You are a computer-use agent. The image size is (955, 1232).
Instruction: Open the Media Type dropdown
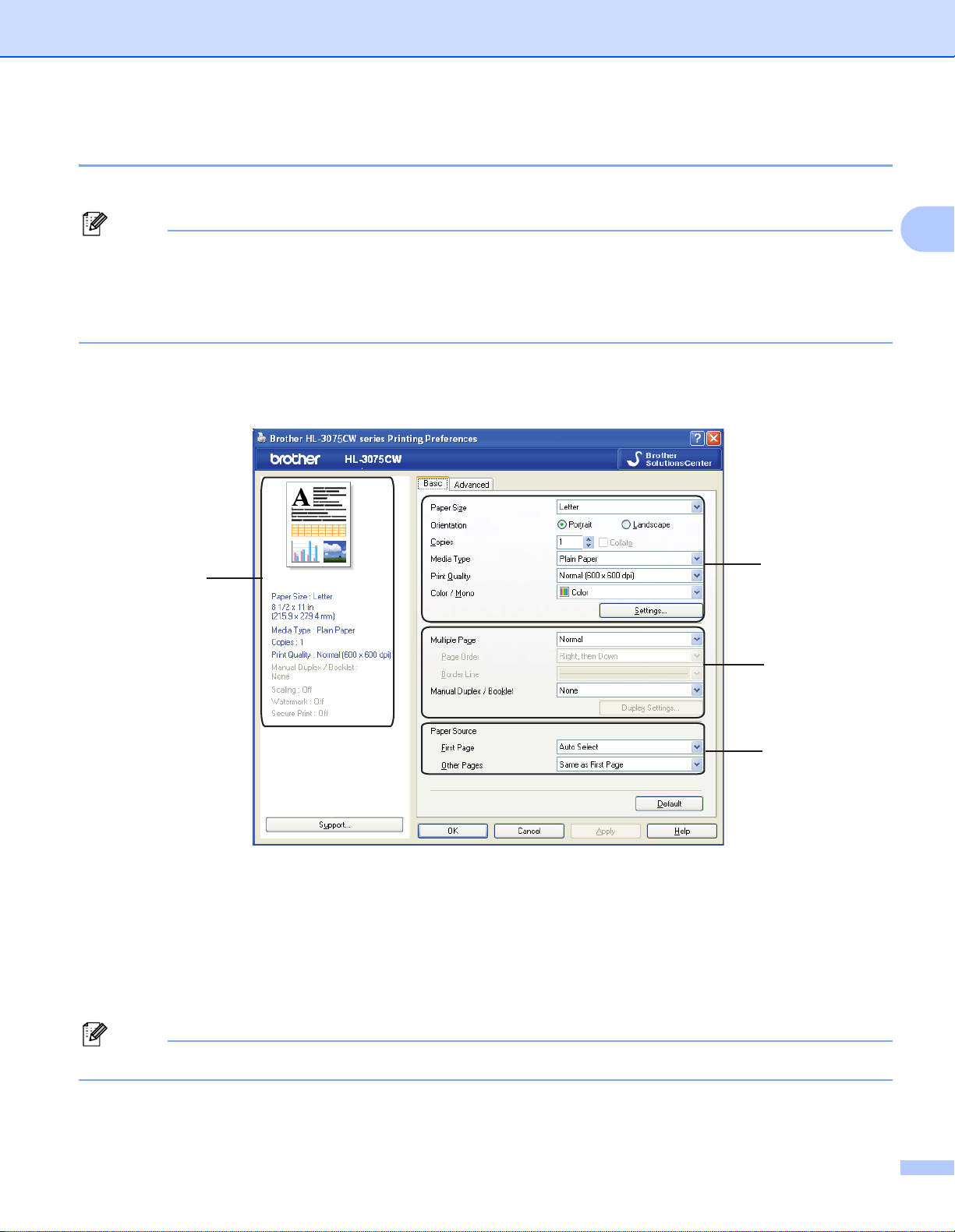pyautogui.click(x=630, y=559)
